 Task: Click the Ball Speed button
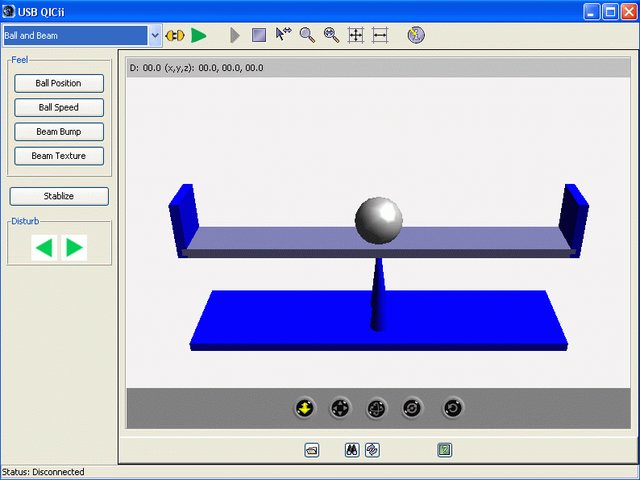[59, 107]
